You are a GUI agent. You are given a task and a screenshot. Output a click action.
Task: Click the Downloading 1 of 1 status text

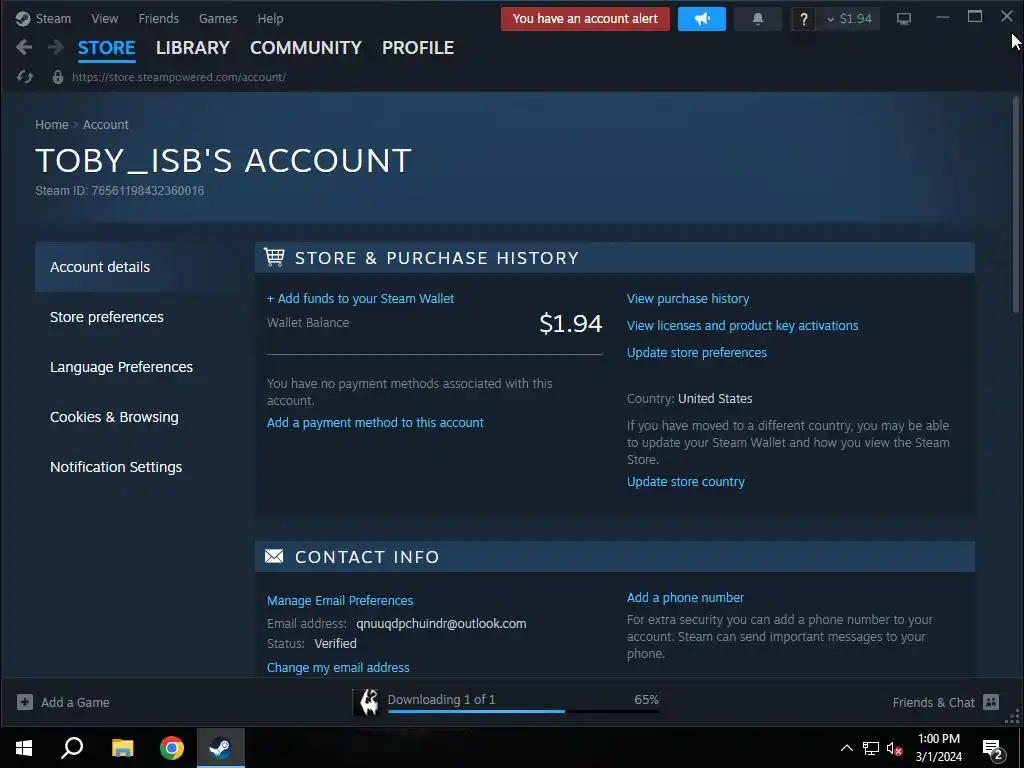coord(441,699)
